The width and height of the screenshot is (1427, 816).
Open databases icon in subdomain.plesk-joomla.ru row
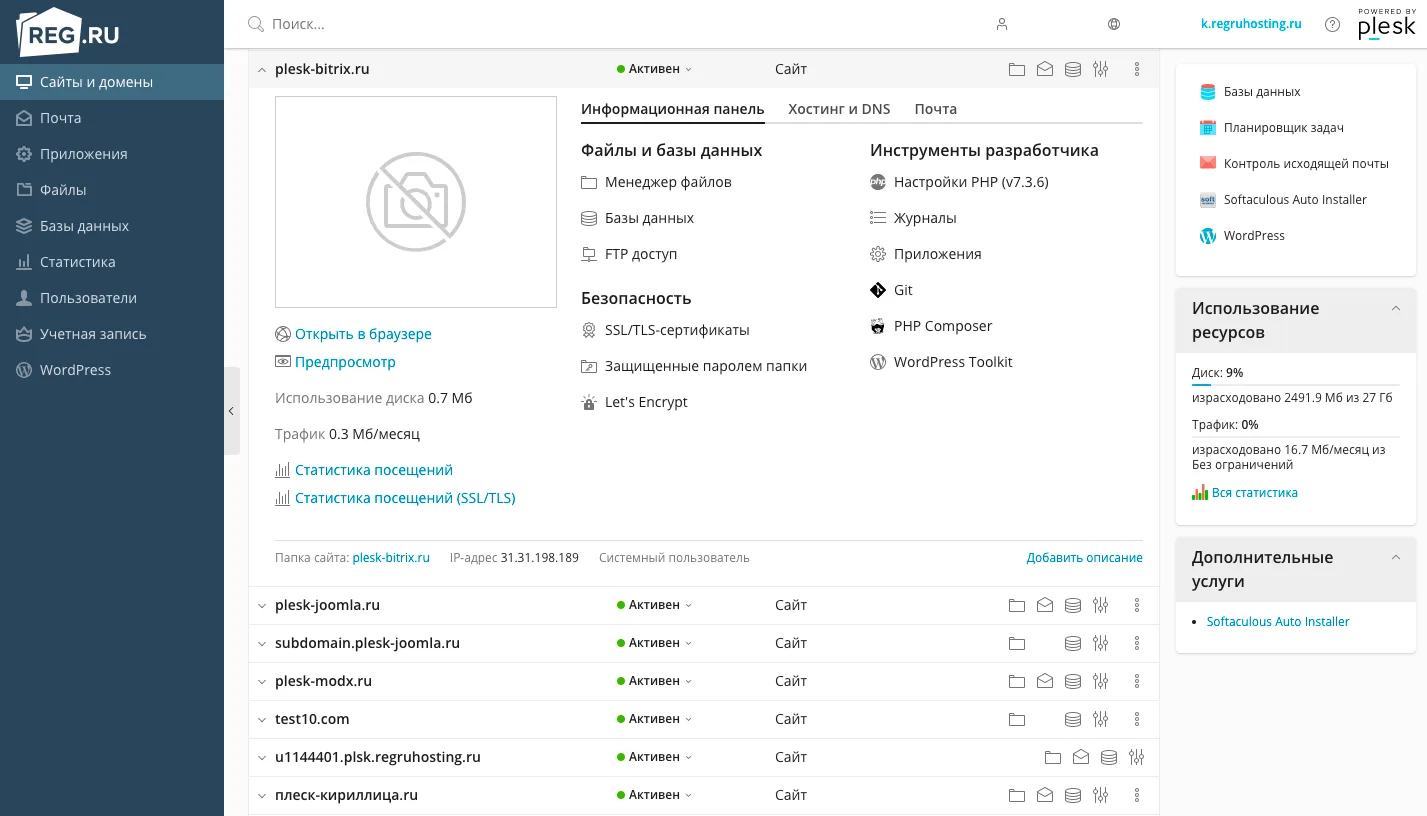(1073, 643)
